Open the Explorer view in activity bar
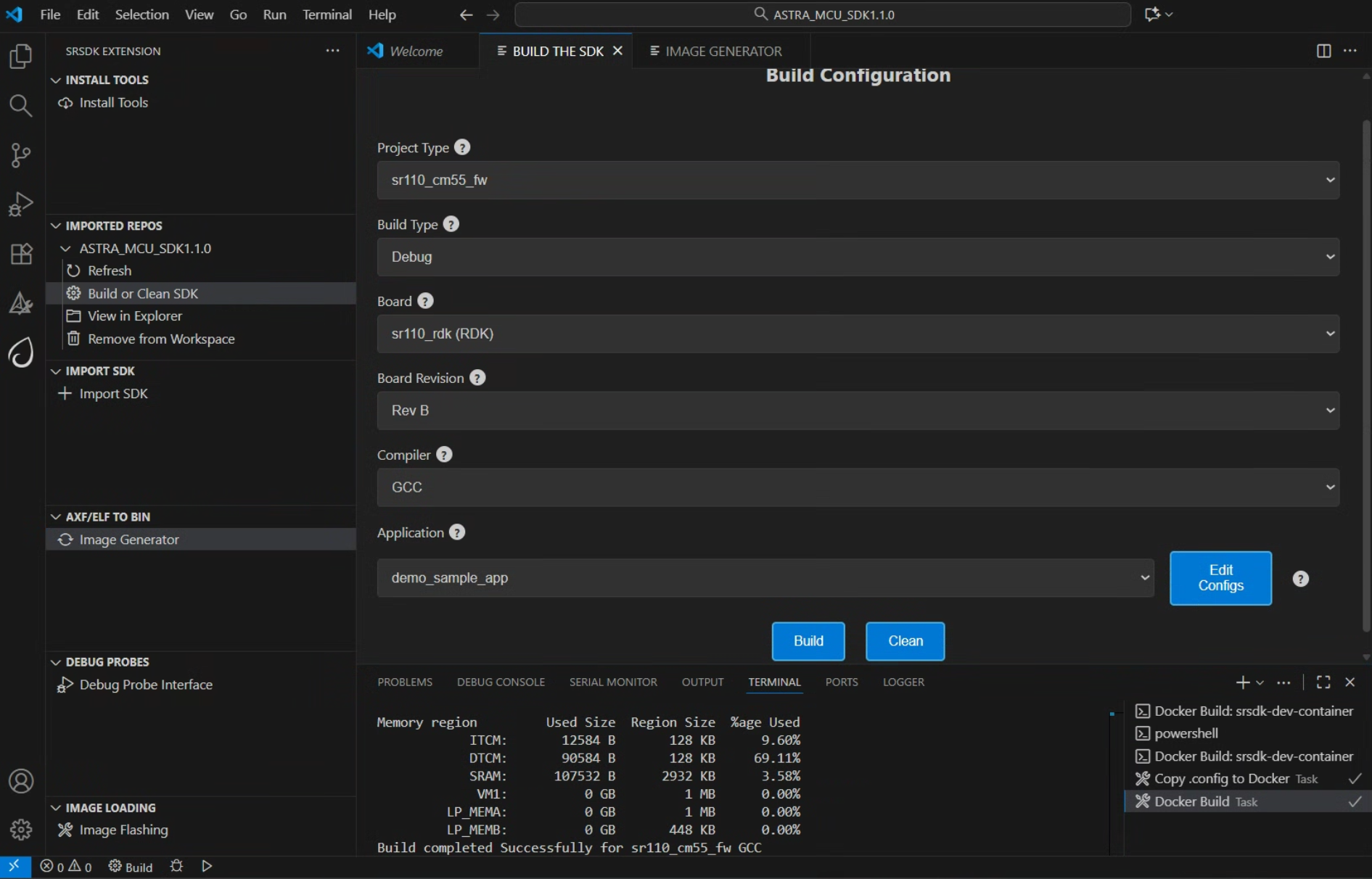 coord(20,57)
